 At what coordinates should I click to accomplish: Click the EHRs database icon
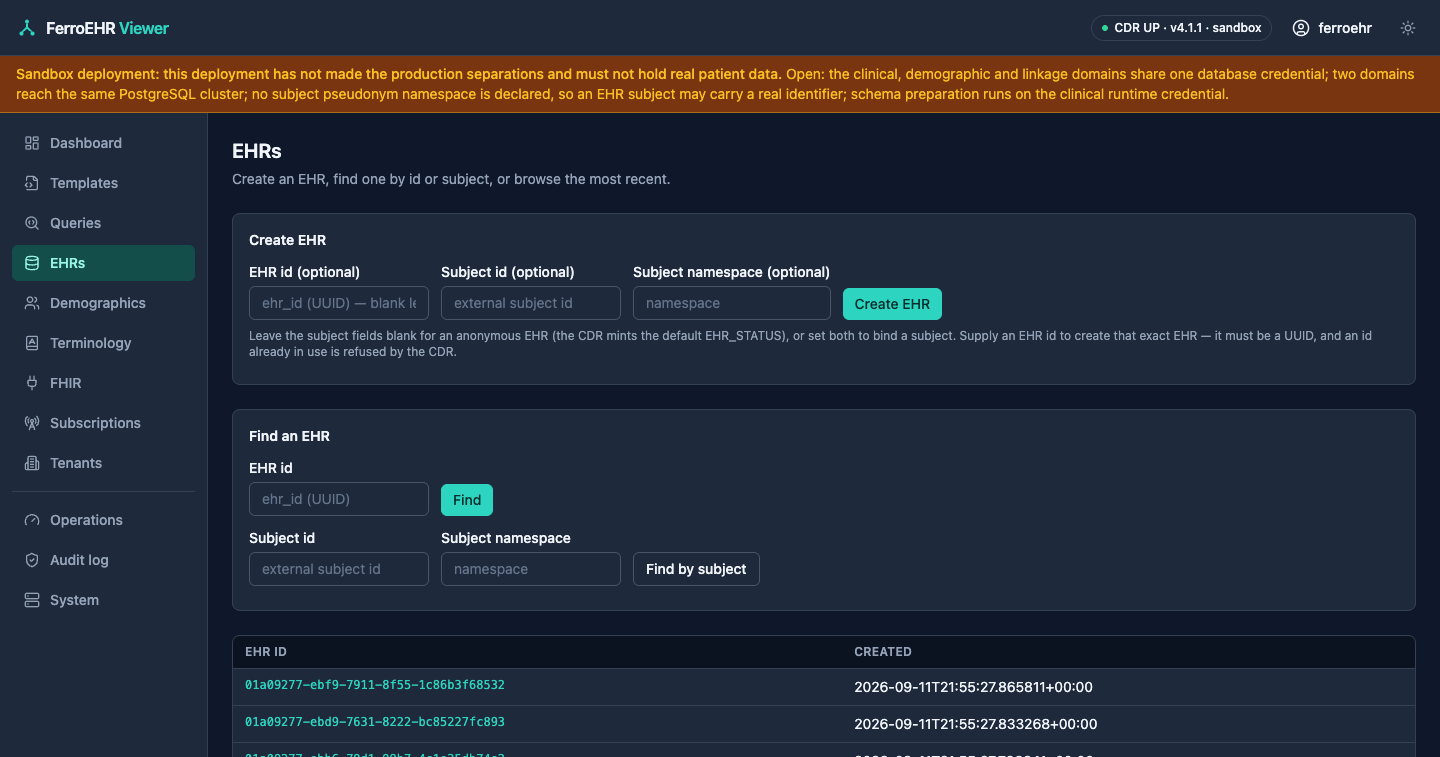pyautogui.click(x=32, y=263)
